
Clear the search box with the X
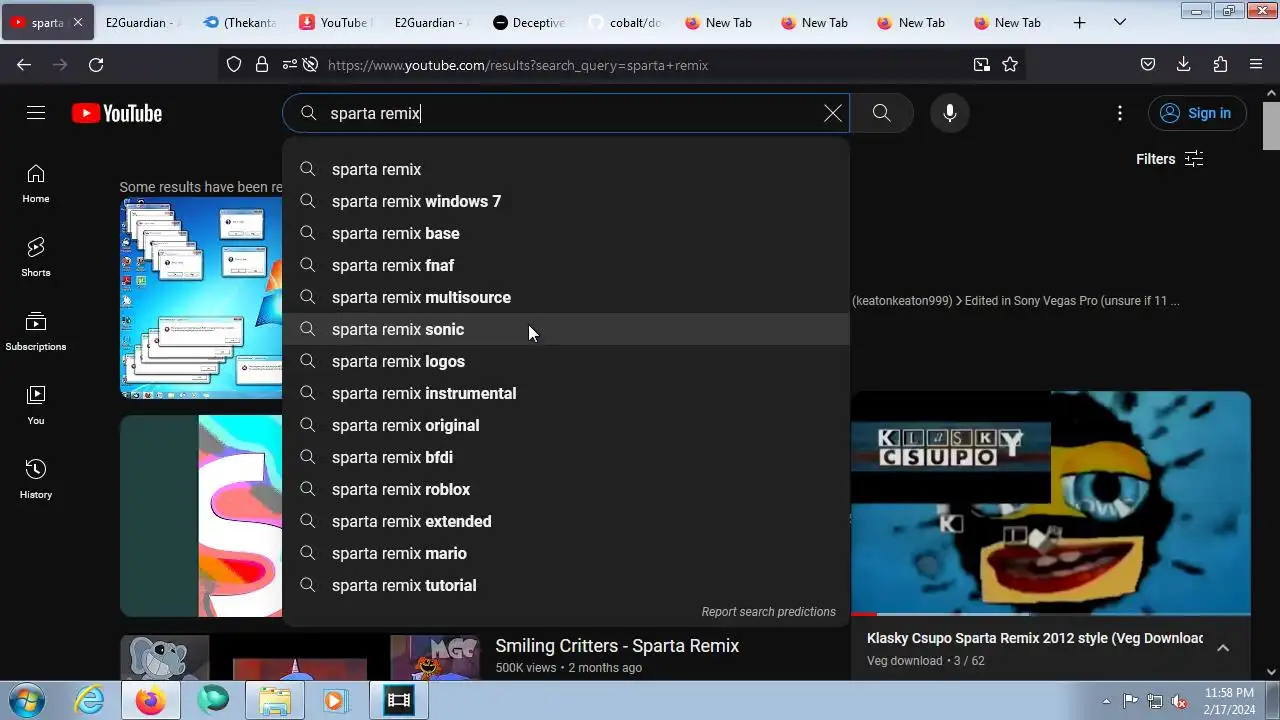click(832, 113)
